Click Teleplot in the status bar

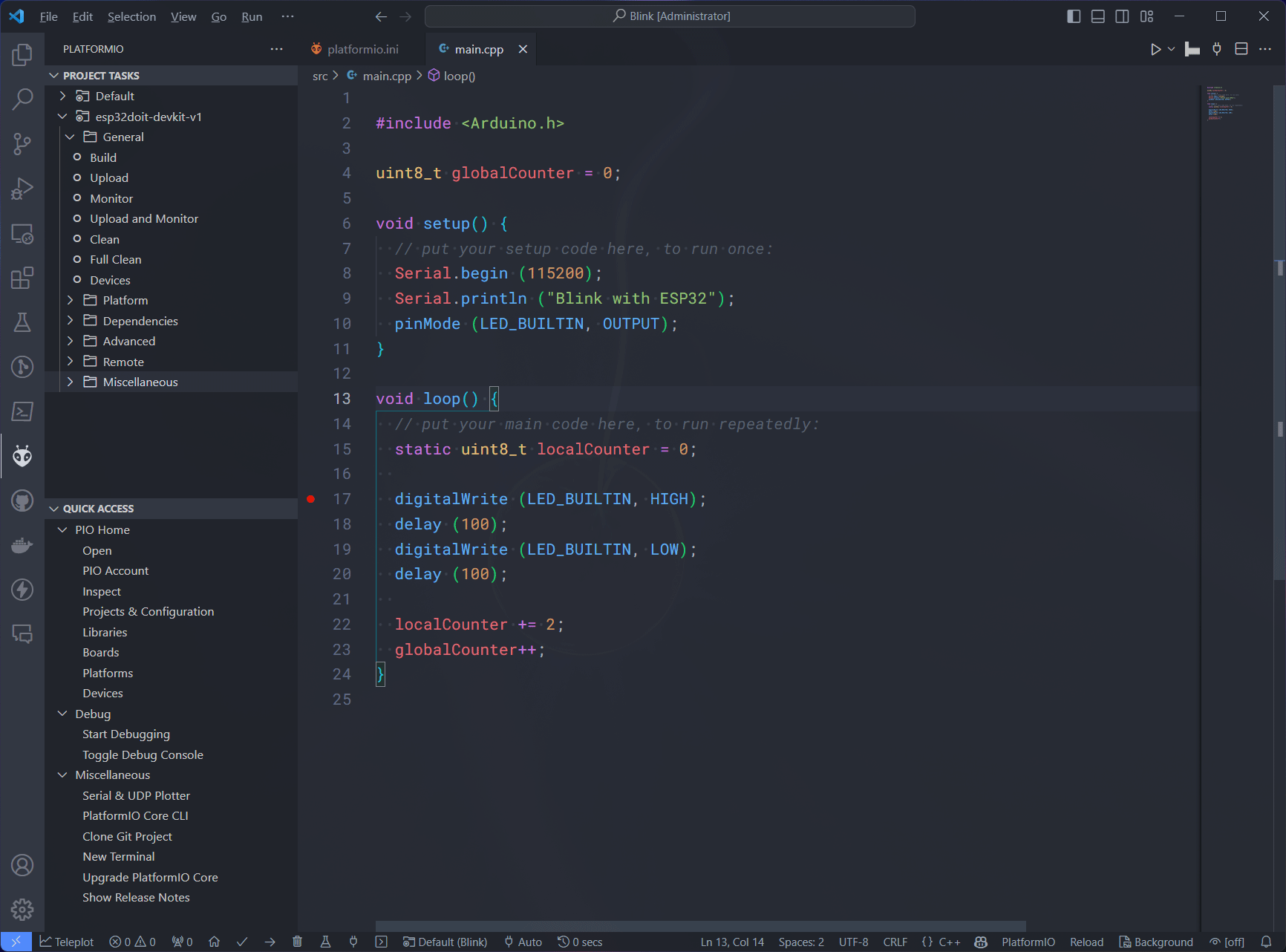(x=67, y=942)
